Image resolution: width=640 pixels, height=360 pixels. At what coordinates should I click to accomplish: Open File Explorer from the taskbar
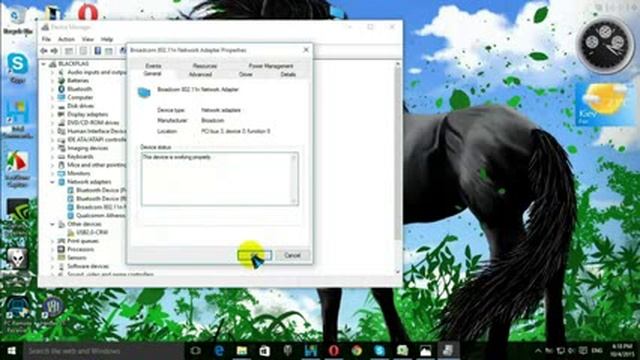[x=242, y=351]
